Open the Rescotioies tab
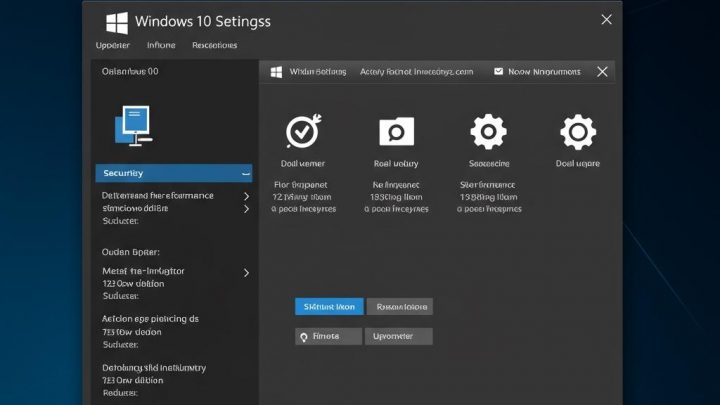 pos(214,45)
